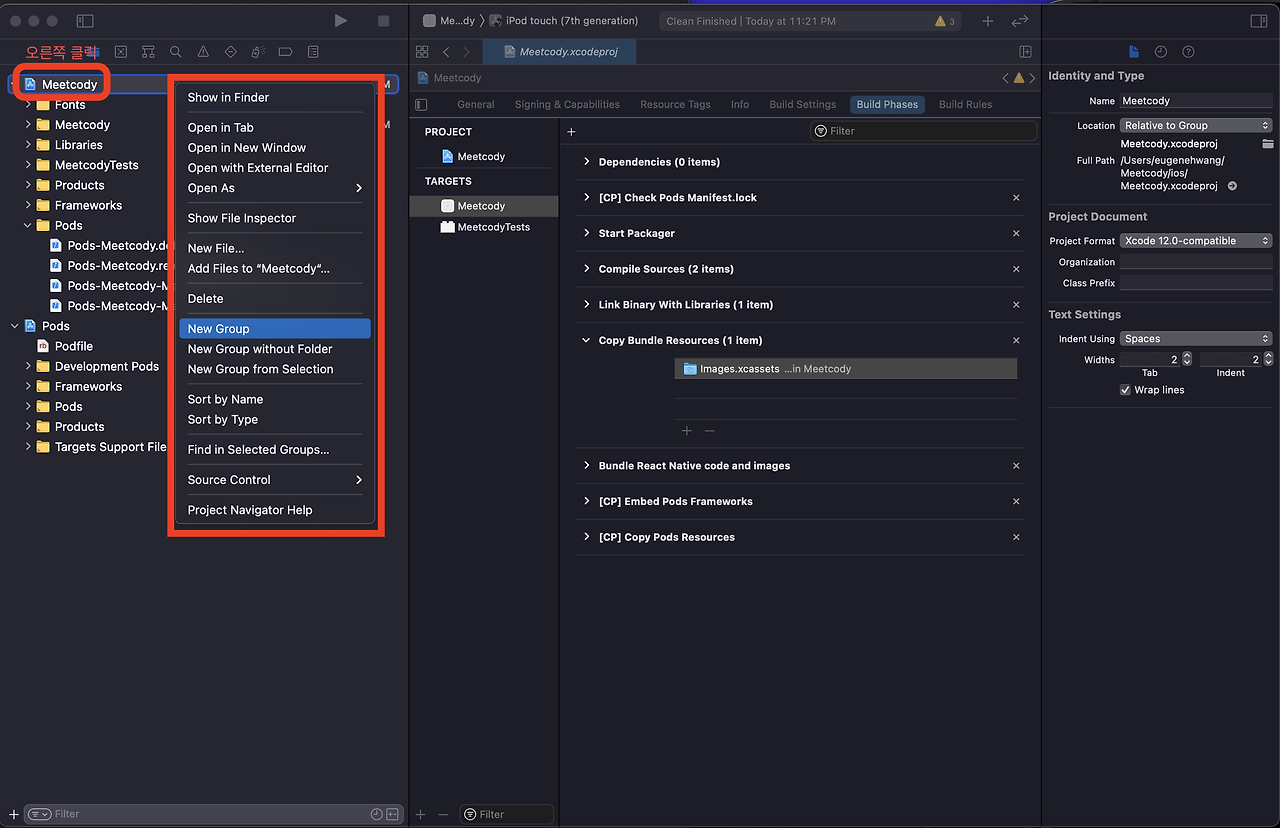1280x828 pixels.
Task: Switch to the Build Settings tab
Action: [802, 104]
